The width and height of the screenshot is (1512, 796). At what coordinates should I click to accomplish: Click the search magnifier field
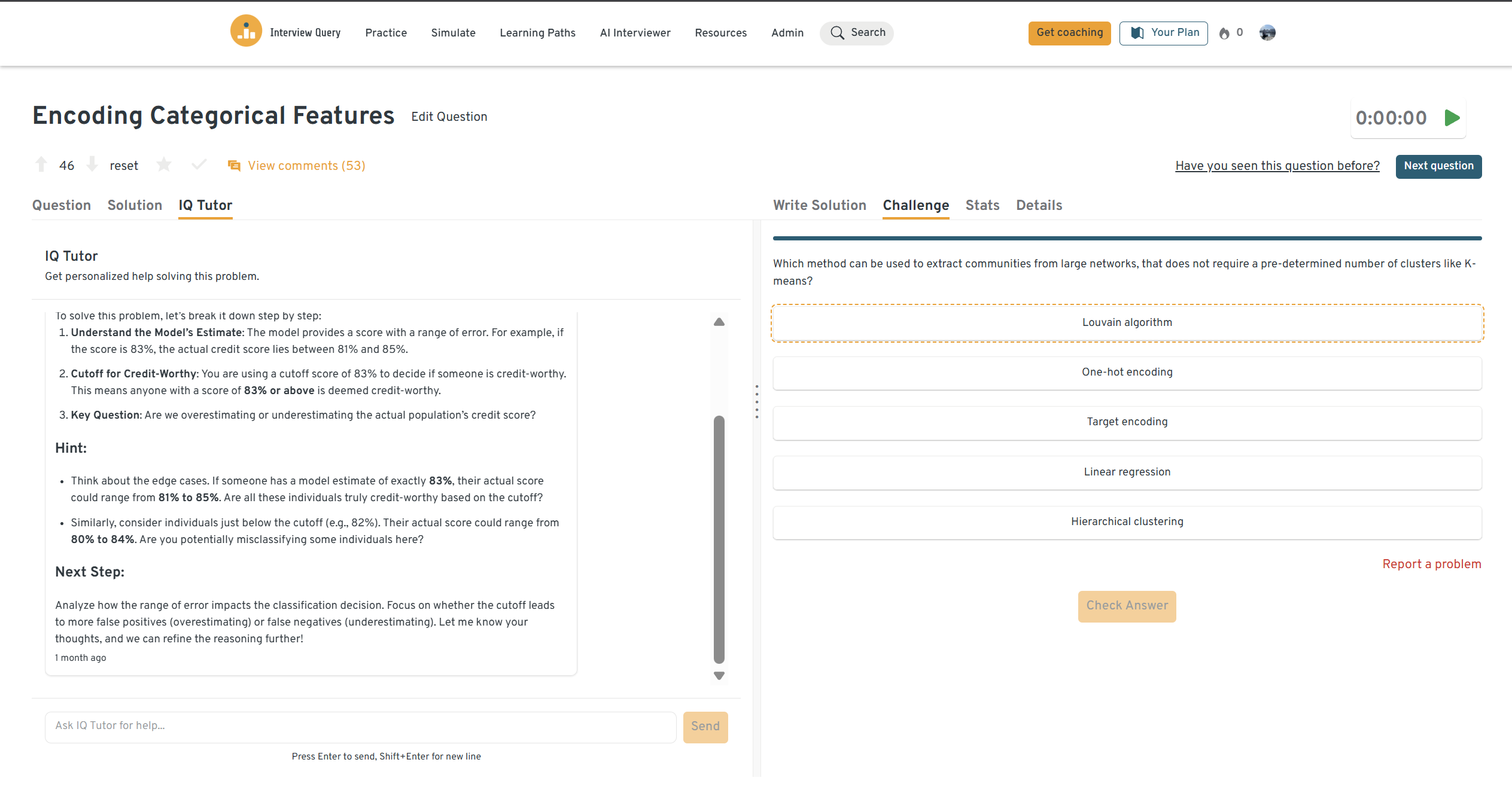(x=857, y=33)
